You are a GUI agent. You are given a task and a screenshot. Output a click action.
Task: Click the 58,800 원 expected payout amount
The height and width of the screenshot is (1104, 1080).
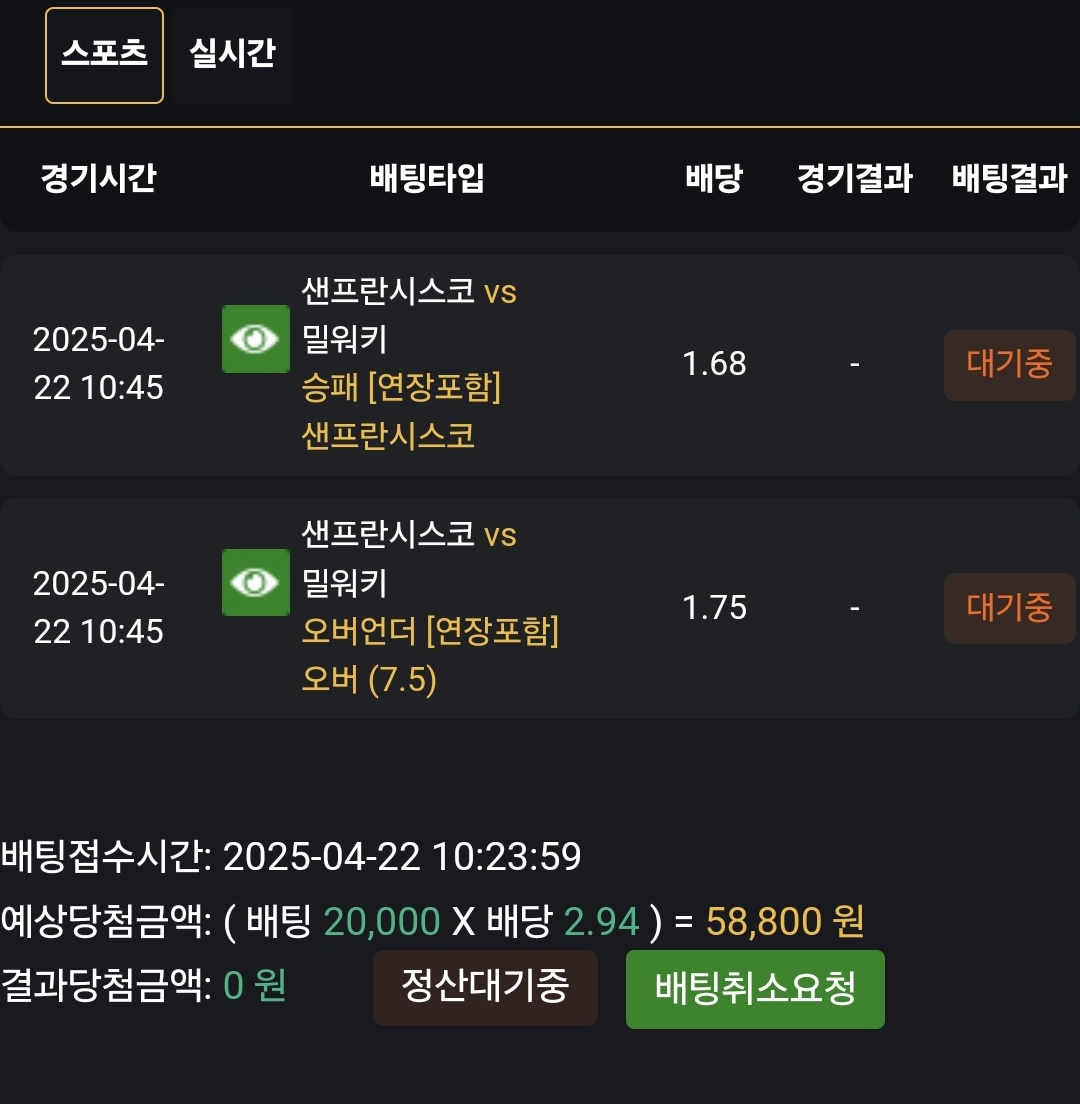pyautogui.click(x=785, y=921)
